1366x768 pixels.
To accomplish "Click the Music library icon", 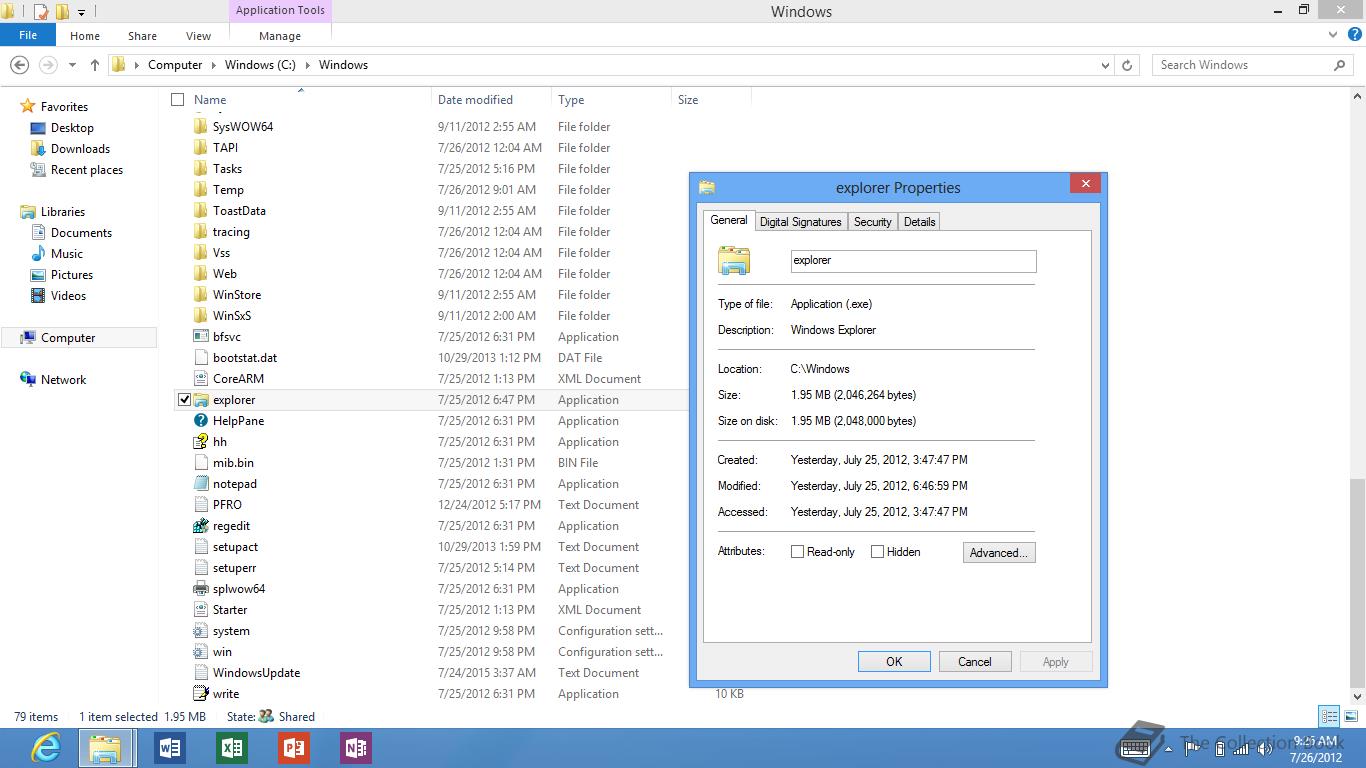I will click(38, 254).
